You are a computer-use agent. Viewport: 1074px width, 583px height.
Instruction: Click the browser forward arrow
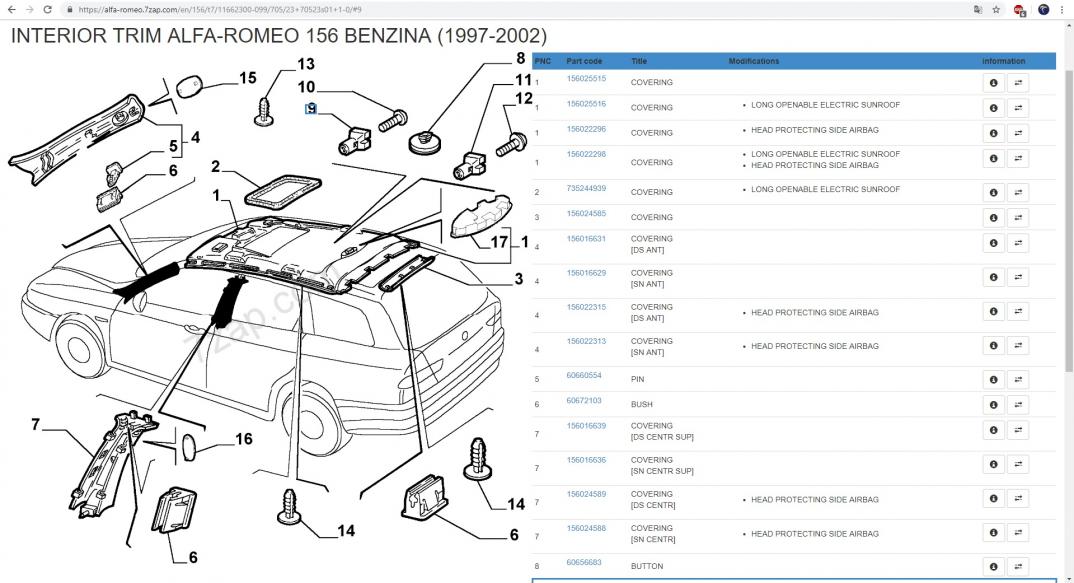point(29,10)
